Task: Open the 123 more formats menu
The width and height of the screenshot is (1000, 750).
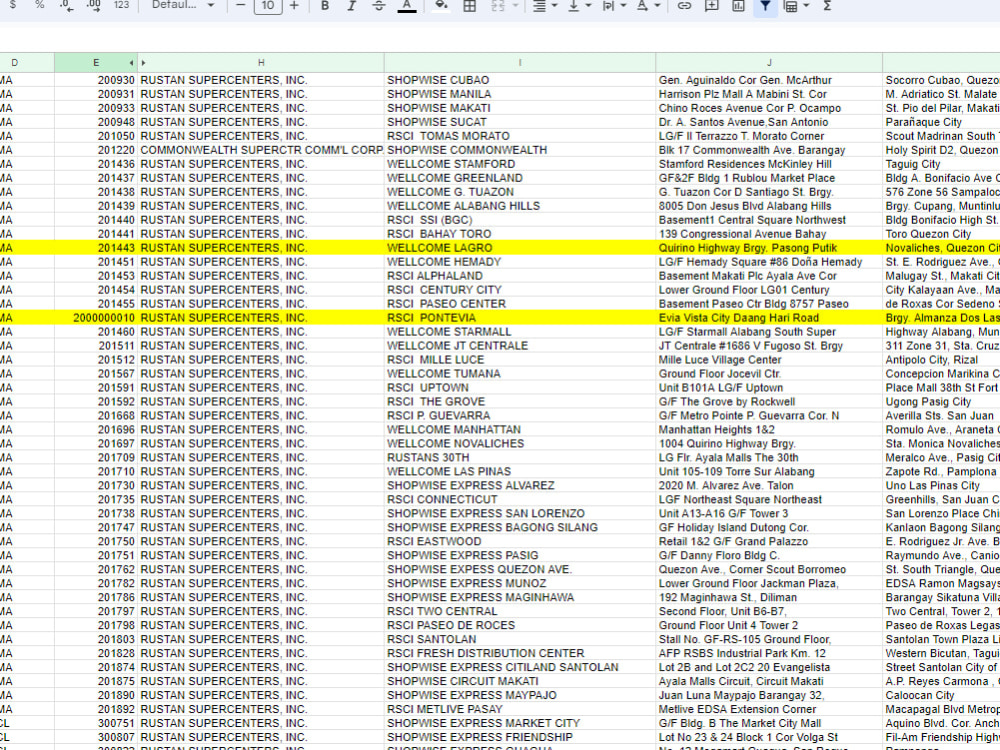Action: coord(121,5)
